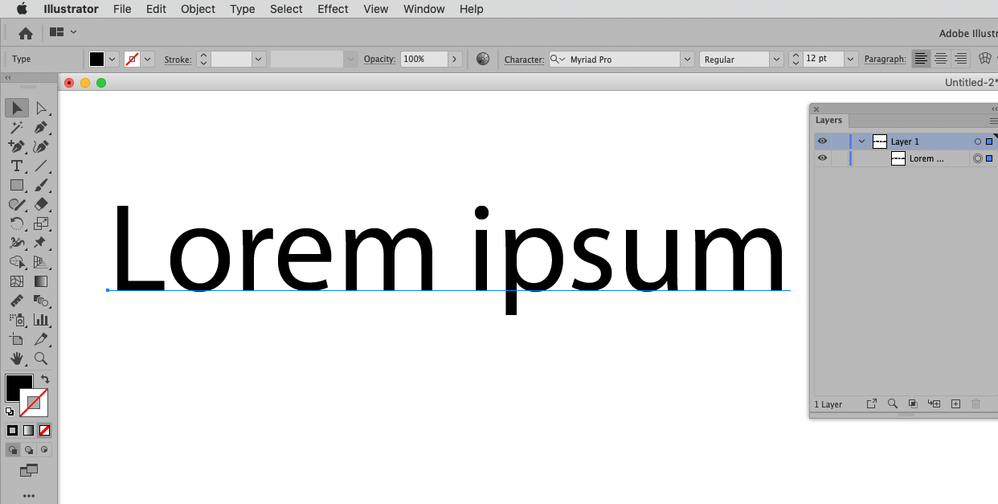Click Locate Object magnifier in Layers panel
Viewport: 998px width, 504px height.
892,403
